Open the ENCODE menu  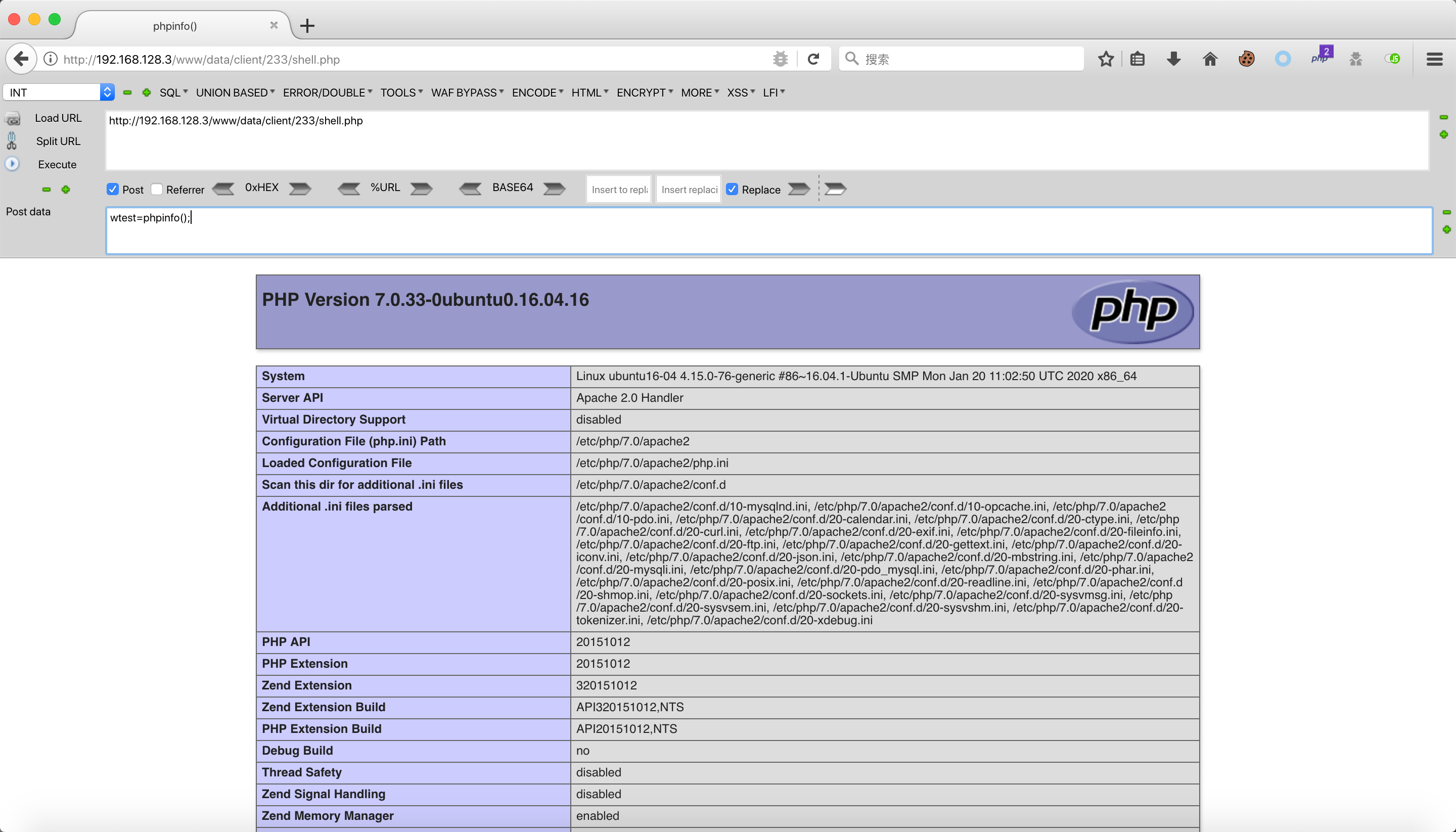[x=537, y=93]
